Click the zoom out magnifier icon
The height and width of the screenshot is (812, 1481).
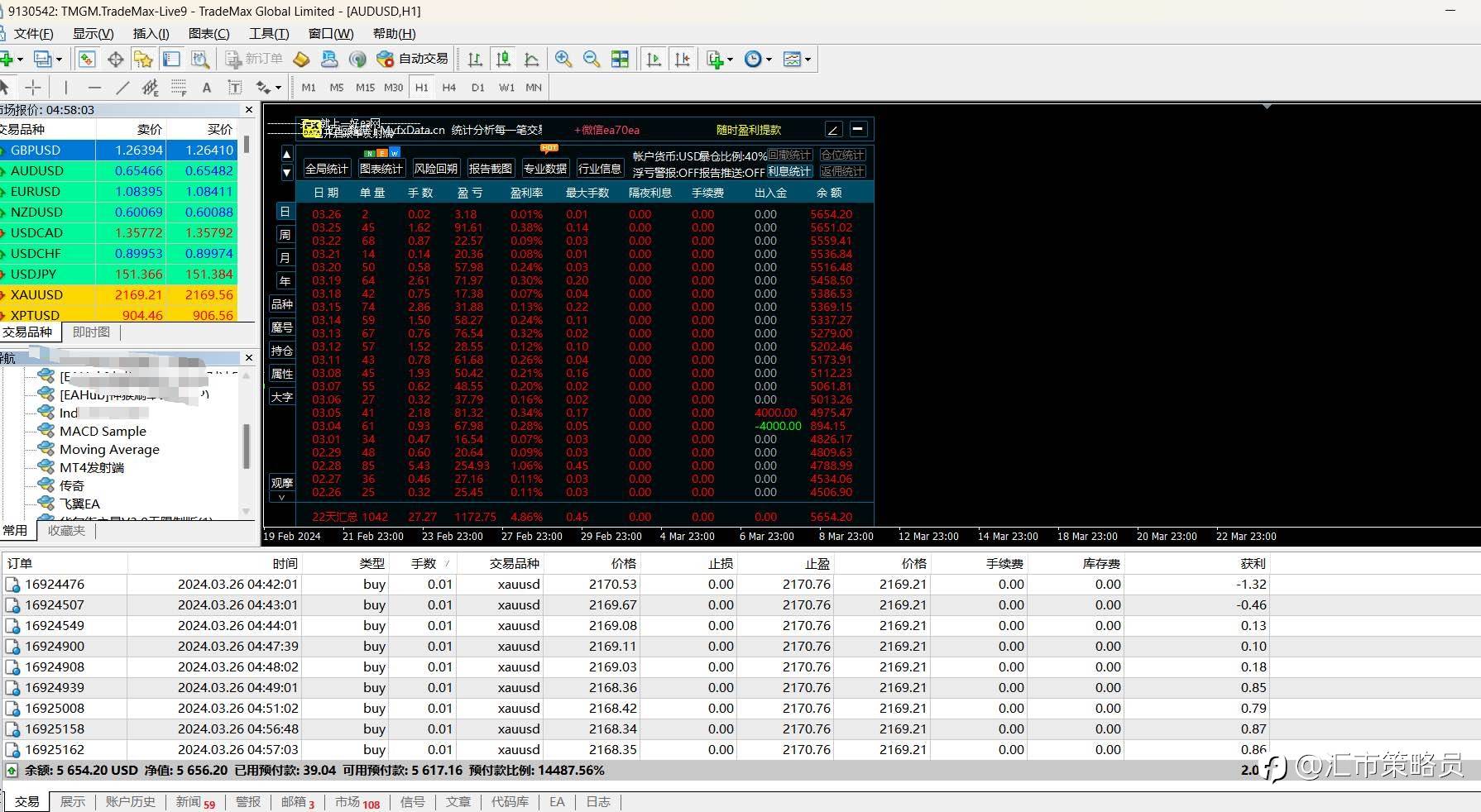pos(592,59)
